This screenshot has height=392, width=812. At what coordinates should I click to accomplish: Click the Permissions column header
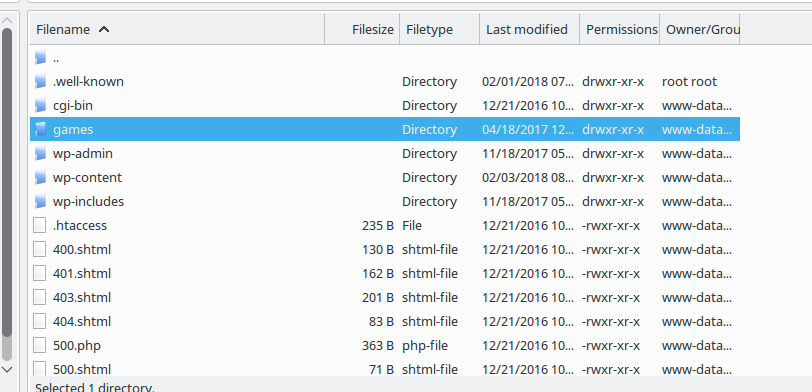(619, 30)
